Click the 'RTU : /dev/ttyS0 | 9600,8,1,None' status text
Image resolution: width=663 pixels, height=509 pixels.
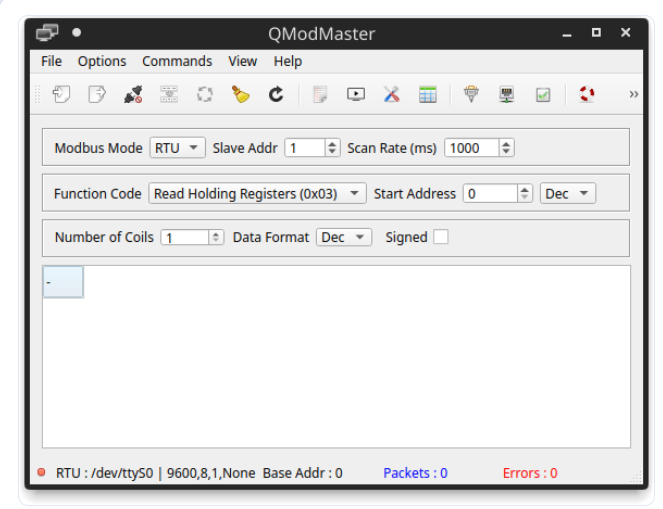click(155, 473)
